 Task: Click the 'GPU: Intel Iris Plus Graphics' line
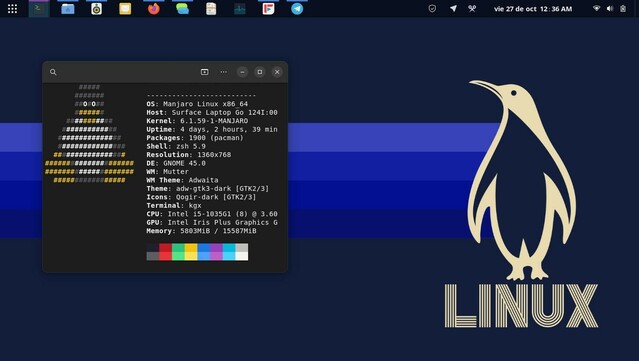coord(212,222)
